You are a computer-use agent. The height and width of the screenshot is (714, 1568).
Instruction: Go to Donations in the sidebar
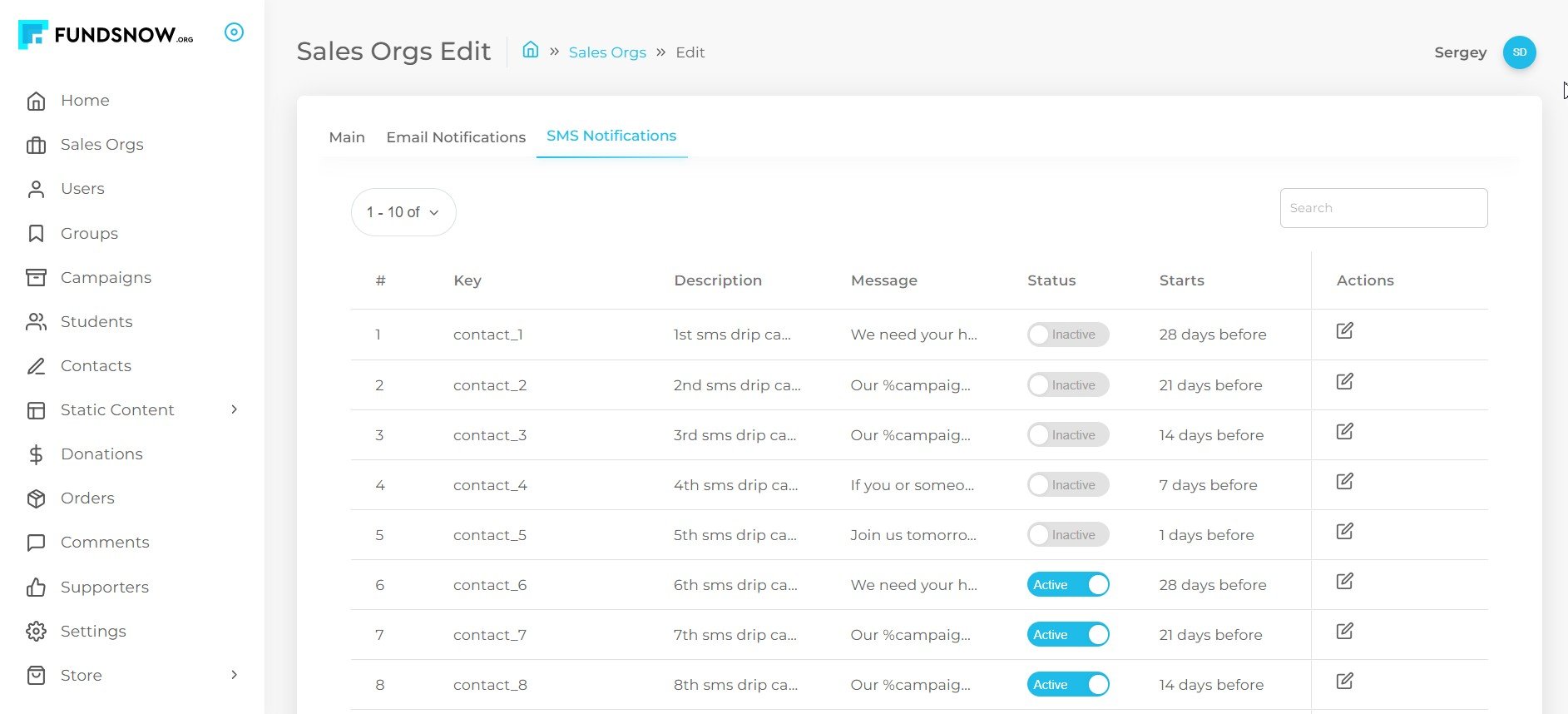101,454
